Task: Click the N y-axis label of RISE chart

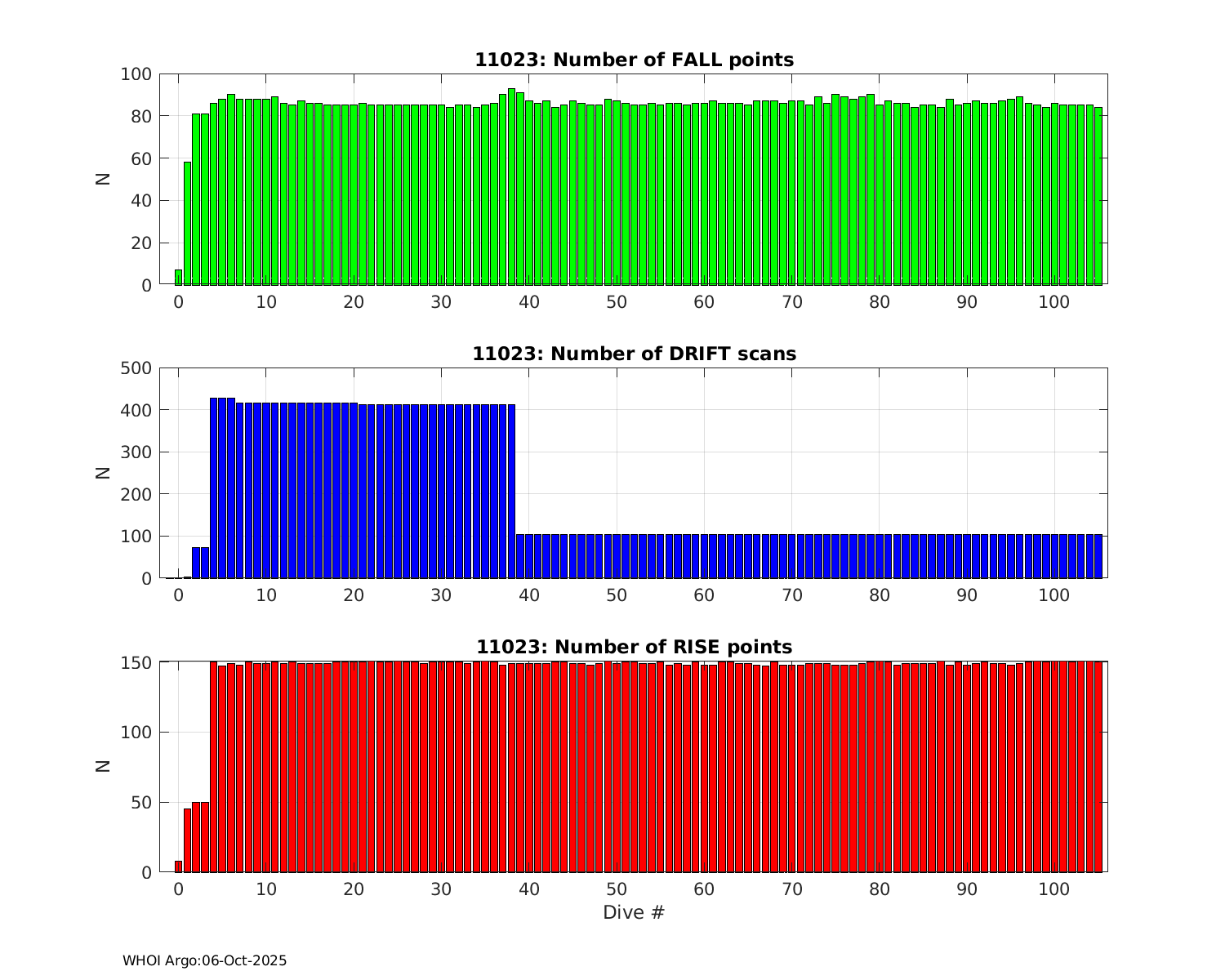Action: pyautogui.click(x=103, y=766)
